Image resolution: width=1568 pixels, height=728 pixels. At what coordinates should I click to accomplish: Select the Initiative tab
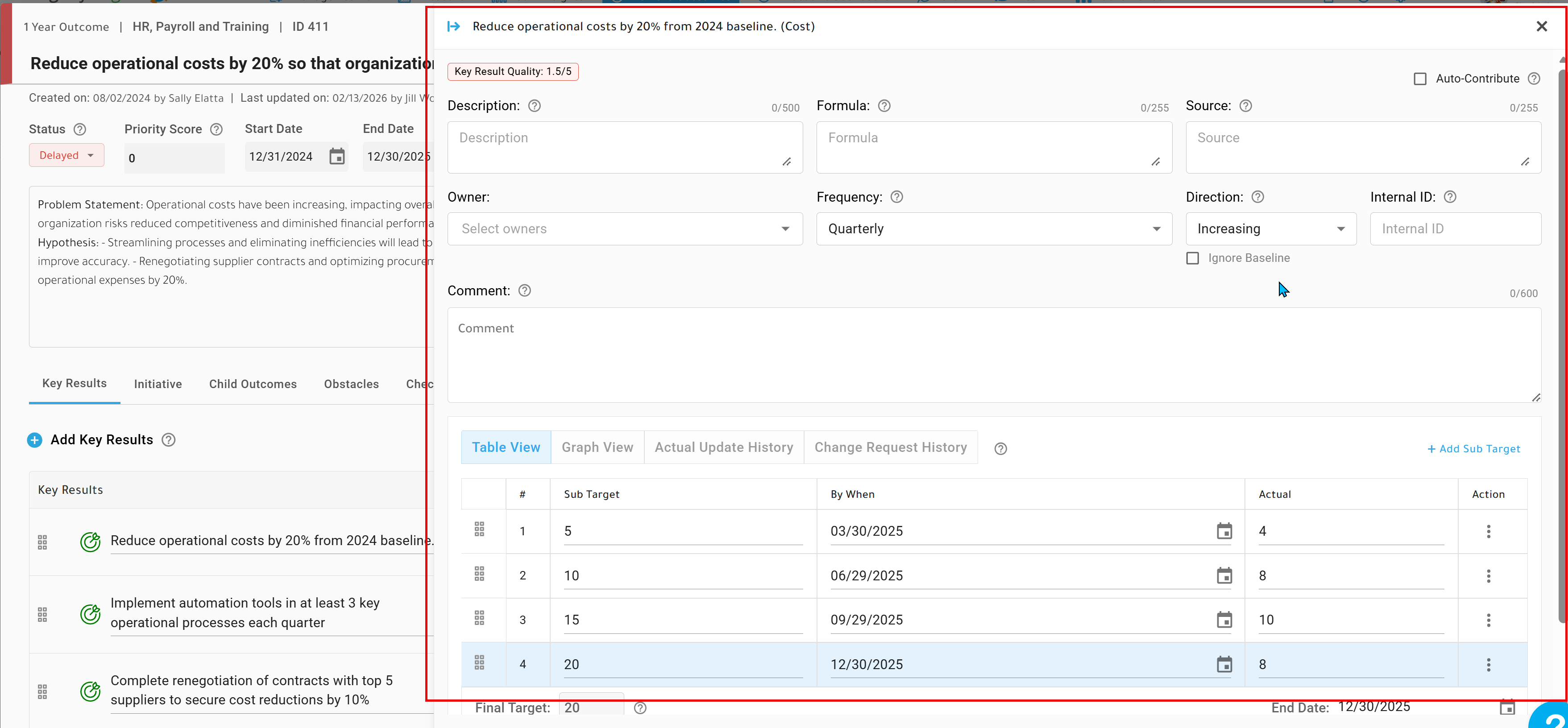[158, 384]
